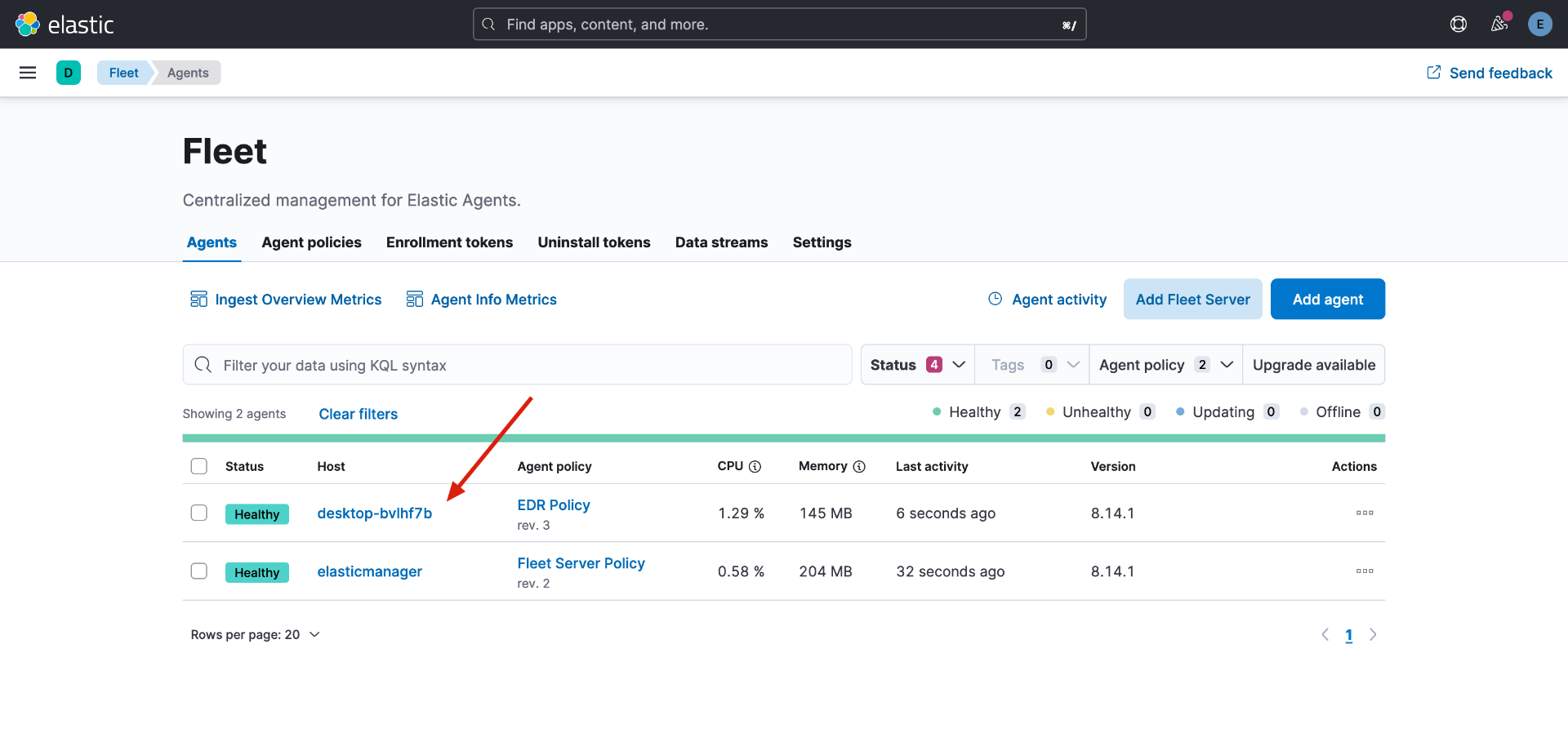Click the Last activity column header
1568x733 pixels.
point(932,466)
